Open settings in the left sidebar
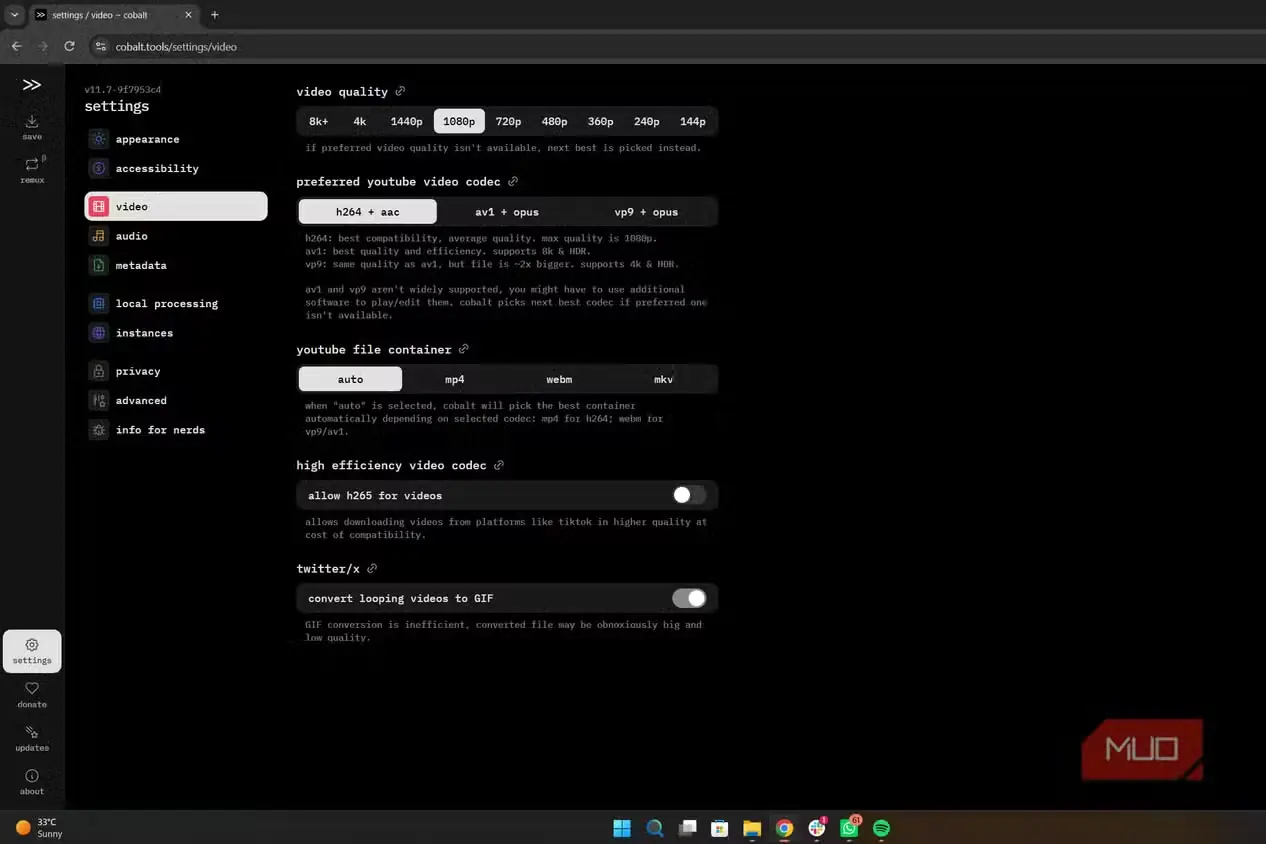Viewport: 1266px width, 844px height. 32,651
